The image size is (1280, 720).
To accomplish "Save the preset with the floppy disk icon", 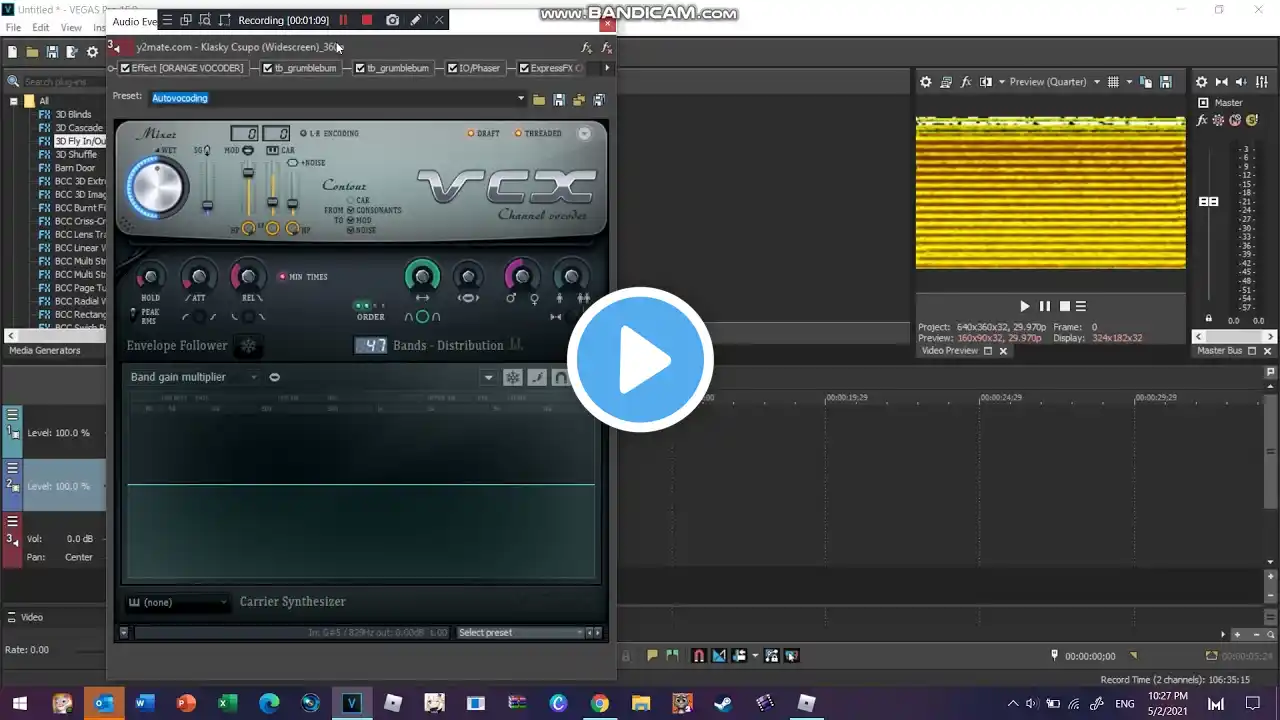I will 559,99.
